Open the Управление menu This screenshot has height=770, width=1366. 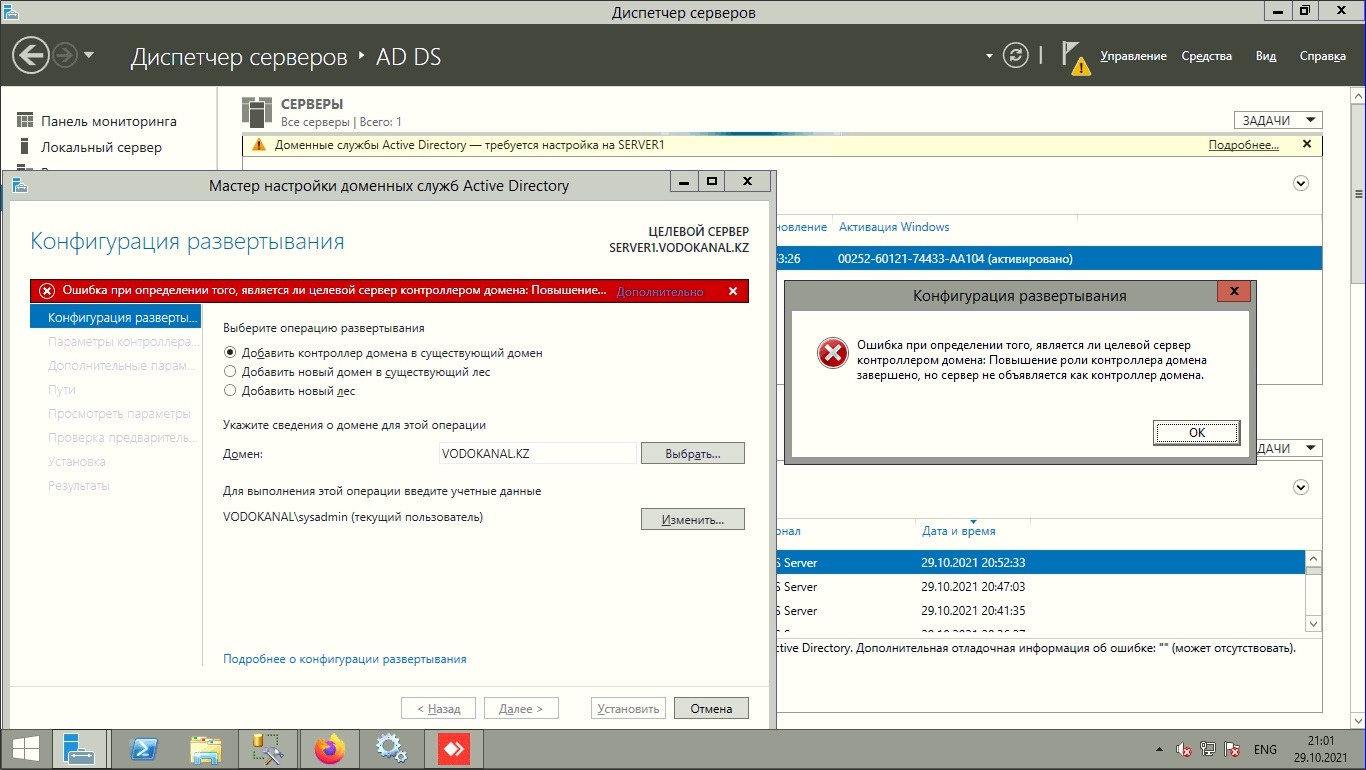coord(1133,56)
